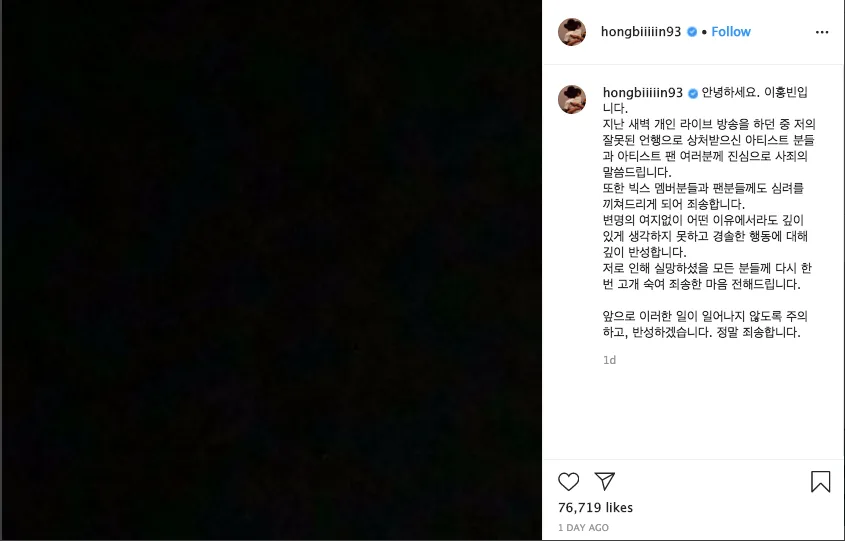
Task: Click the profile avatar beside the caption
Action: (572, 99)
